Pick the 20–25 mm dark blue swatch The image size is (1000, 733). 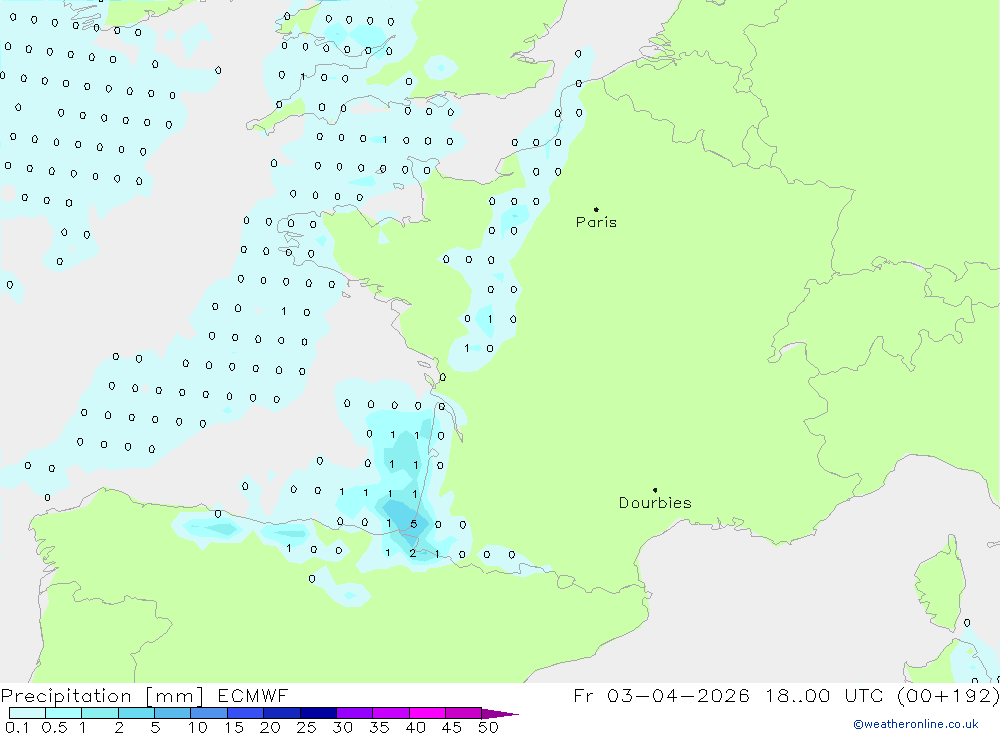coord(281,713)
